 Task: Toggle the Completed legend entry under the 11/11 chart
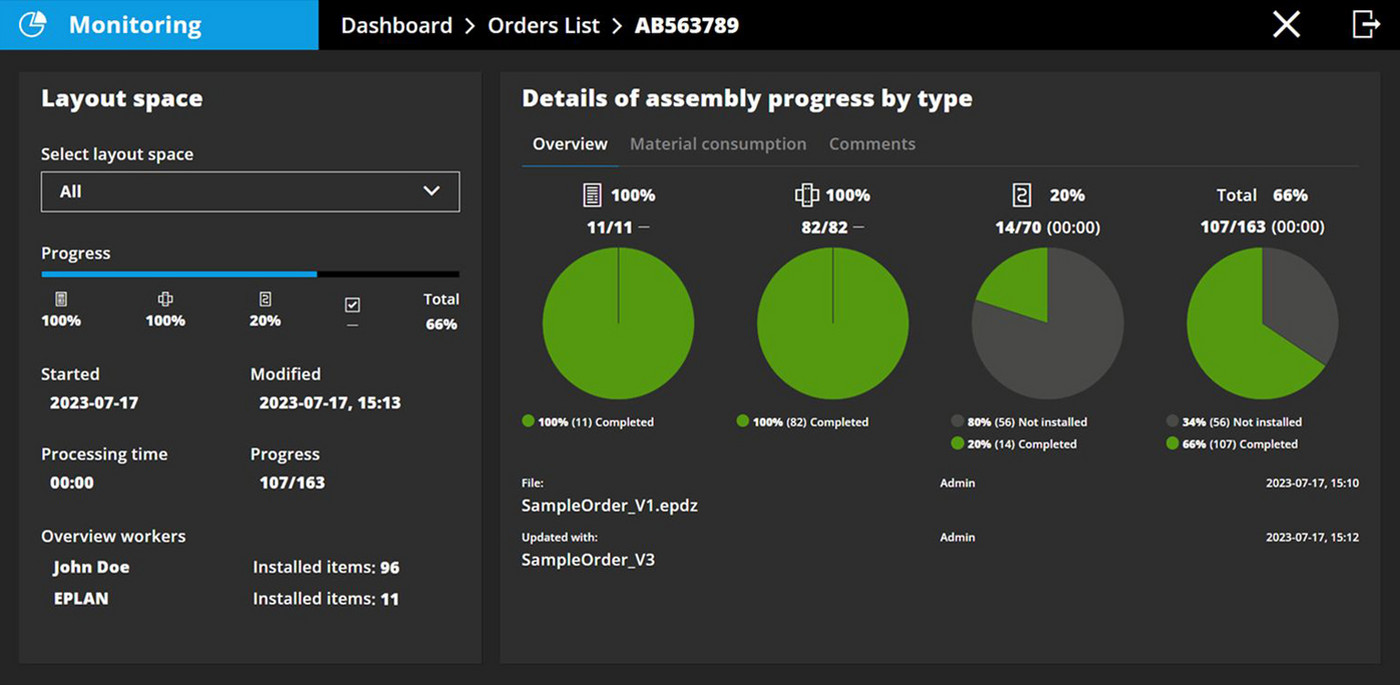[590, 421]
